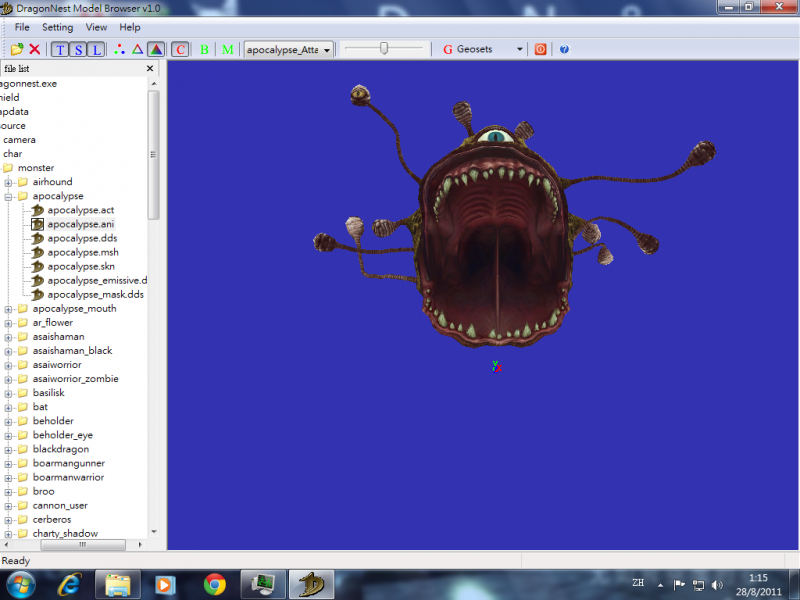Image resolution: width=800 pixels, height=600 pixels.
Task: Expand the beholder folder
Action: (8, 421)
